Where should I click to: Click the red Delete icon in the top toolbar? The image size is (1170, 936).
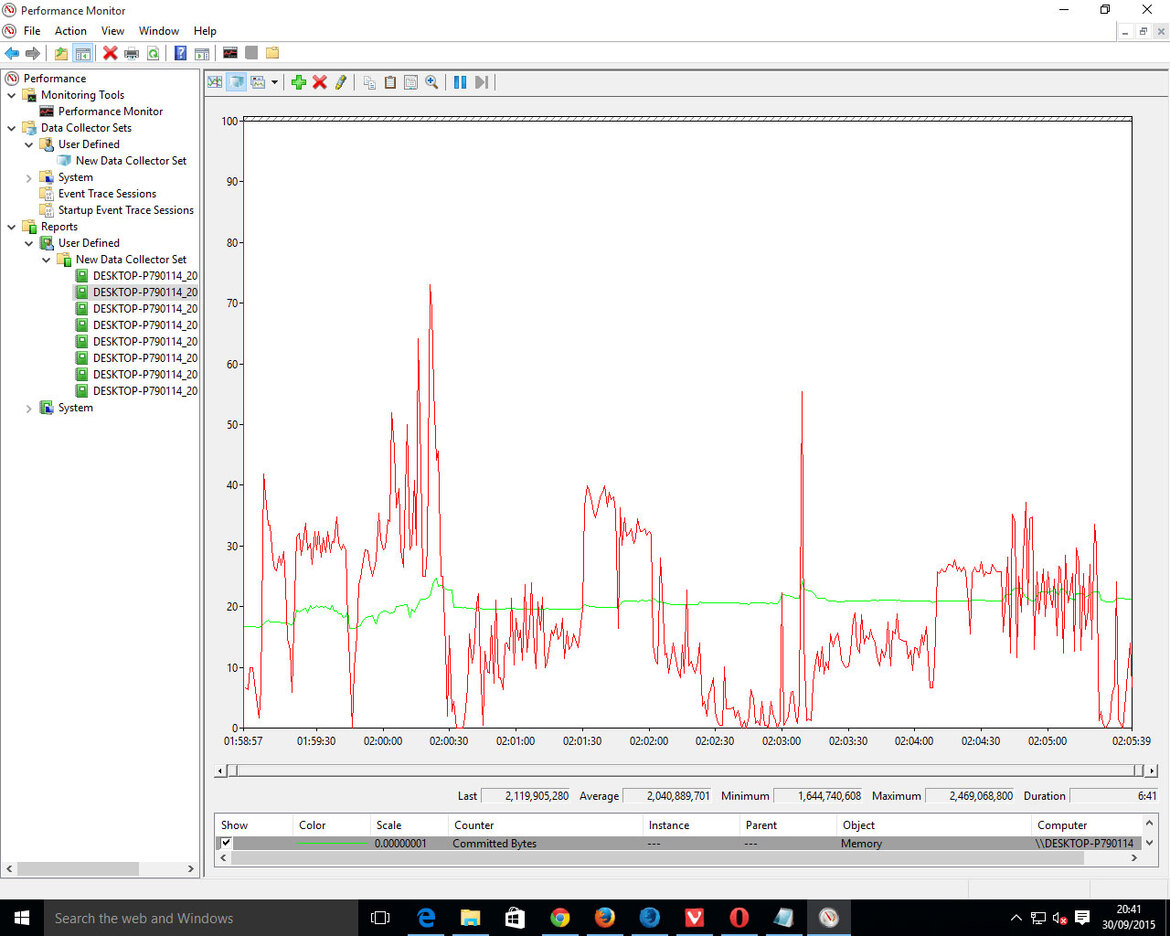[x=110, y=53]
